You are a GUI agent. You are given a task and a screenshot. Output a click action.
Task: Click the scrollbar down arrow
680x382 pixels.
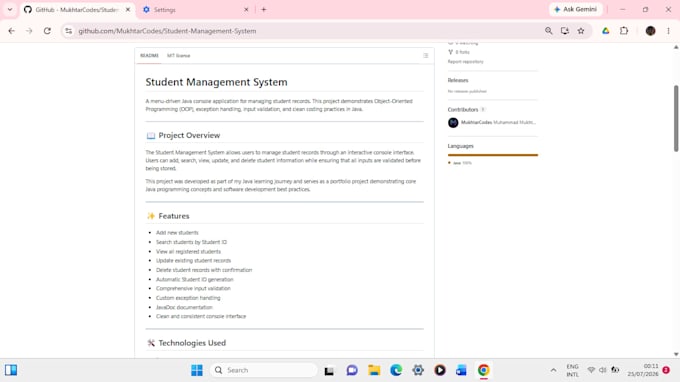point(676,354)
